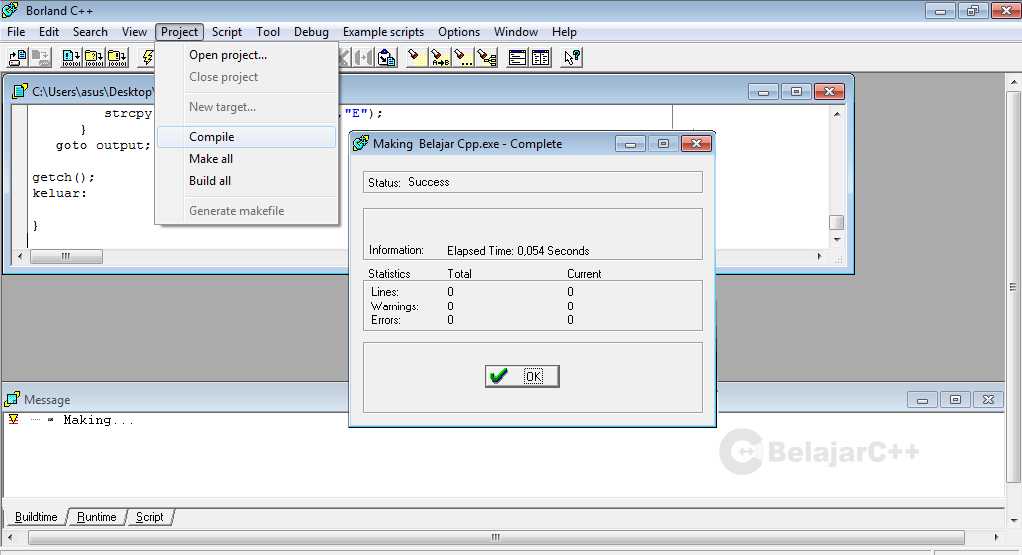Open the Script menu

coord(227,32)
